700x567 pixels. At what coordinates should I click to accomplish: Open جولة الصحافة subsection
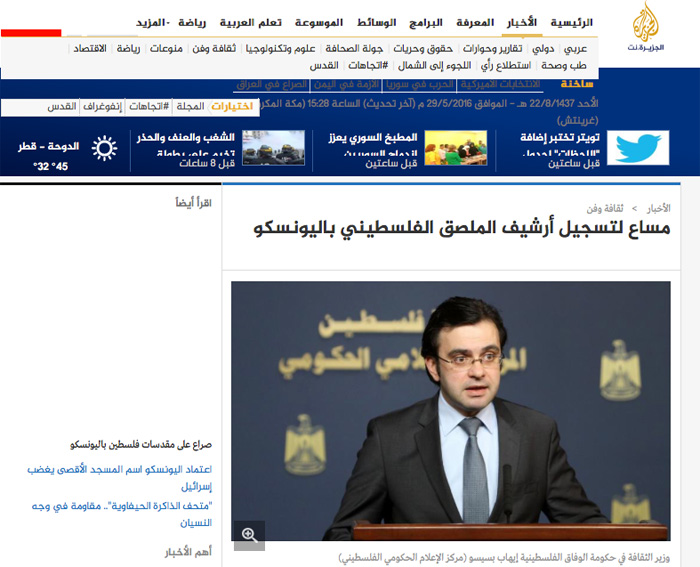point(354,49)
